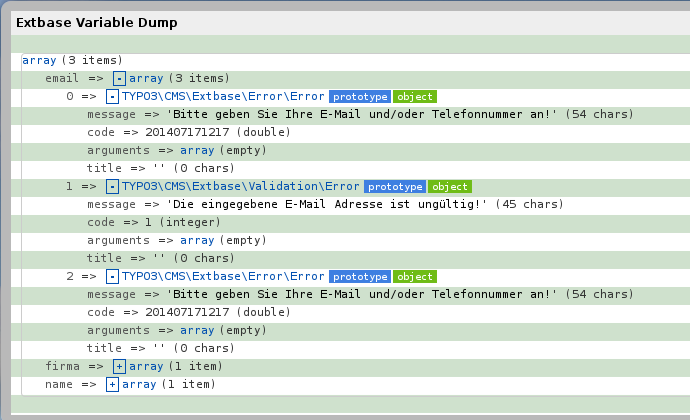Click item 0 title '' (0 chars) row
Viewport: 690px width, 420px height.
[161, 168]
